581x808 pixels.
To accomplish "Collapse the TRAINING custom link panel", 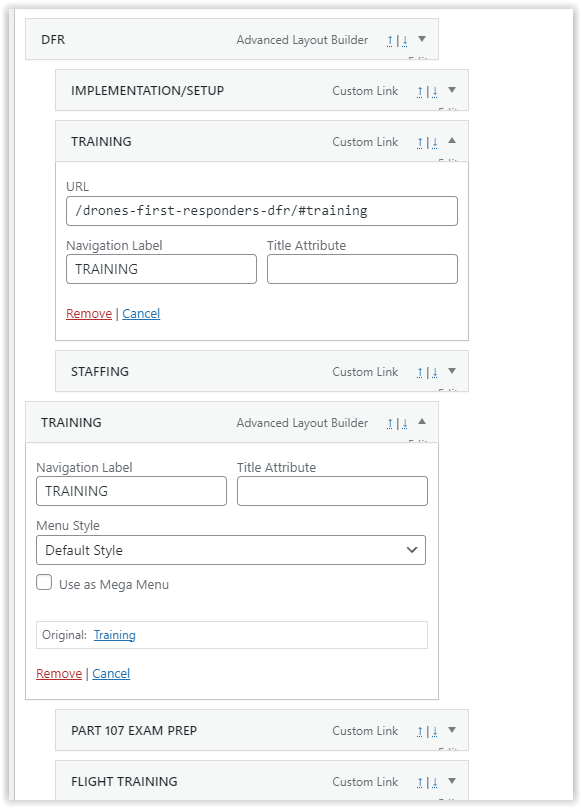I will click(x=452, y=140).
